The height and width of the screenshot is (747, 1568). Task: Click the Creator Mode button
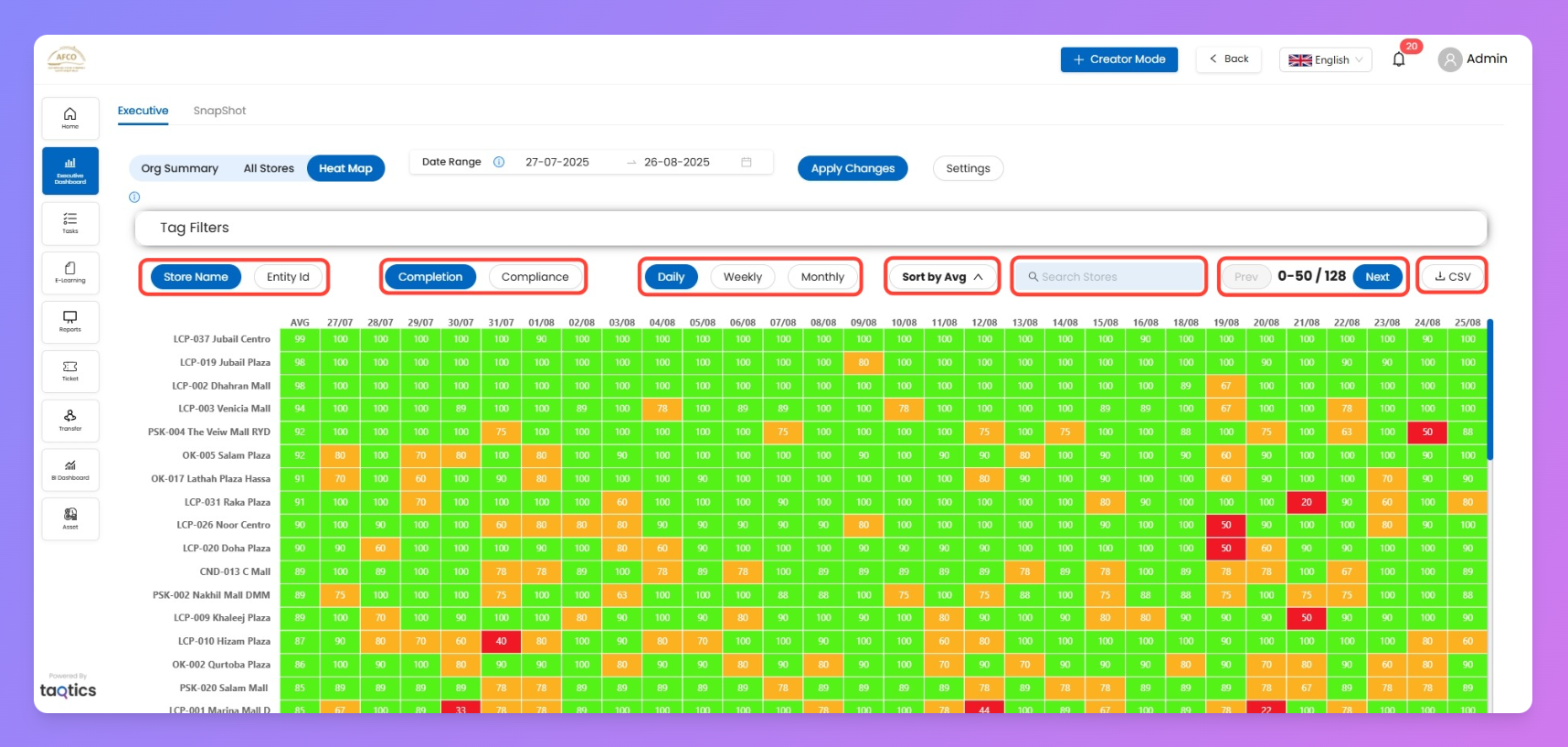click(1118, 59)
